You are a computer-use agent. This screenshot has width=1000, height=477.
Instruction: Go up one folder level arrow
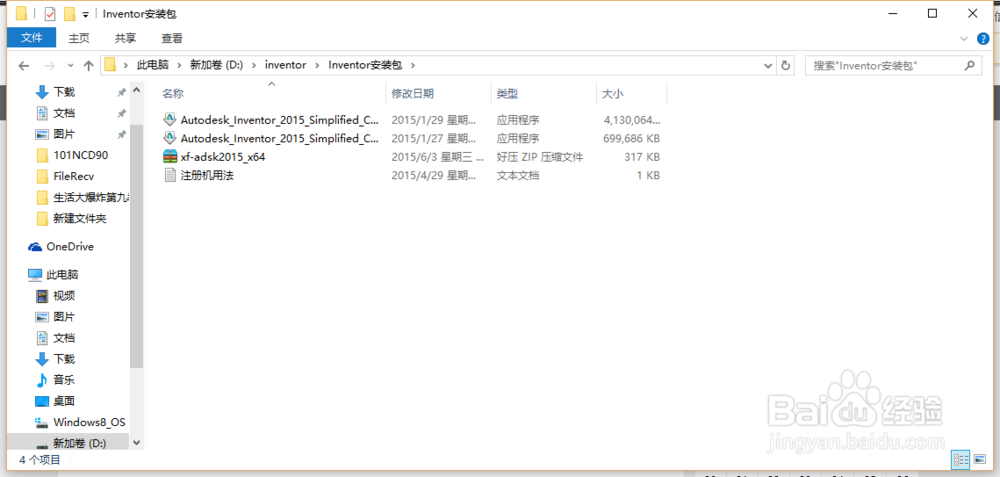tap(89, 65)
